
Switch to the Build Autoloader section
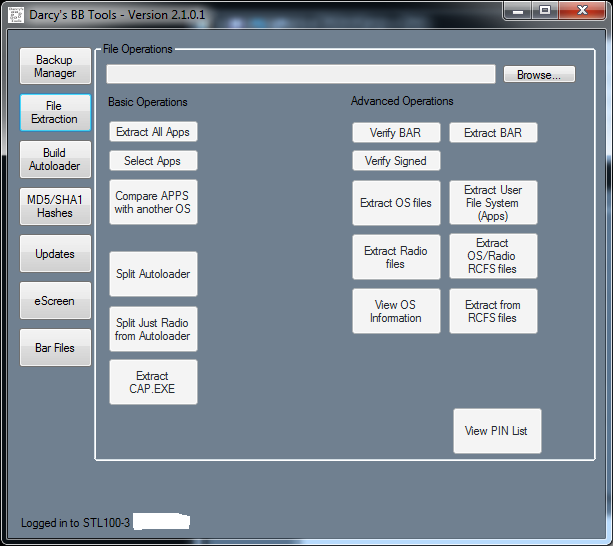pyautogui.click(x=55, y=160)
